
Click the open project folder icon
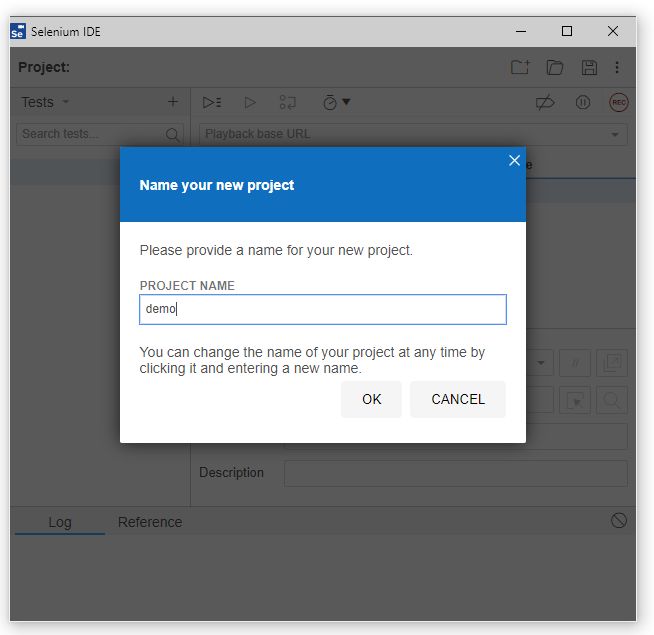[555, 68]
